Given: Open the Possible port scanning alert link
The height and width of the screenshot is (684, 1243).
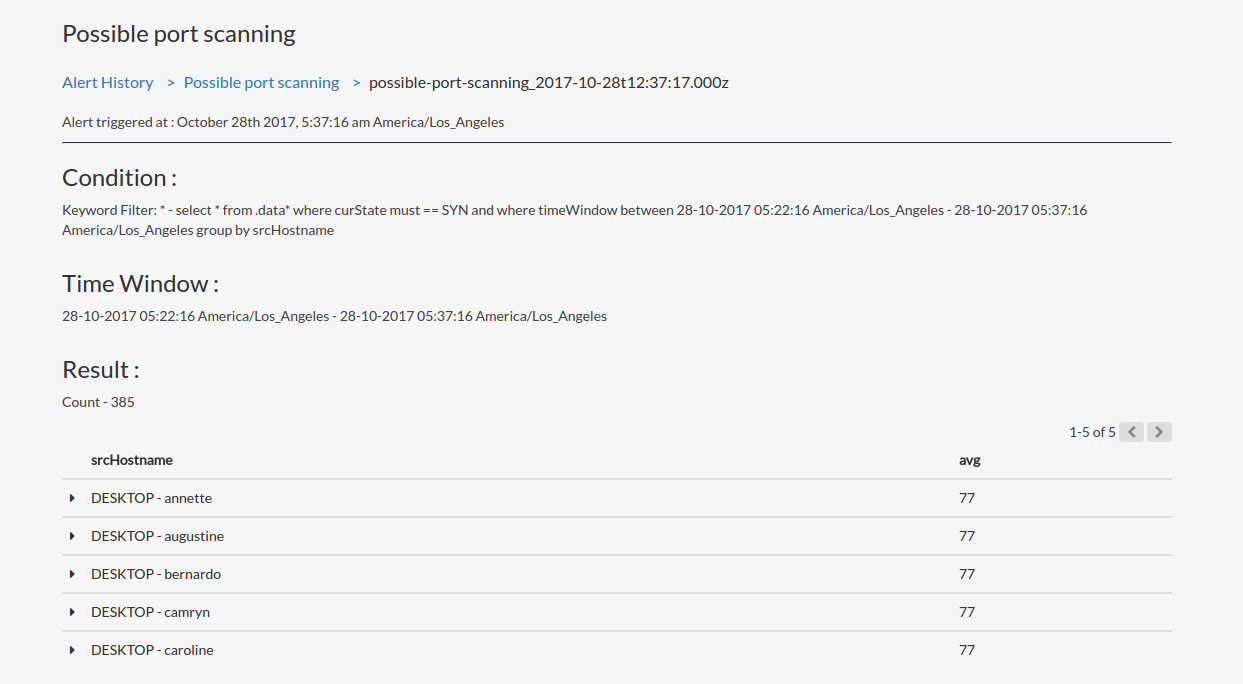Looking at the screenshot, I should [261, 82].
